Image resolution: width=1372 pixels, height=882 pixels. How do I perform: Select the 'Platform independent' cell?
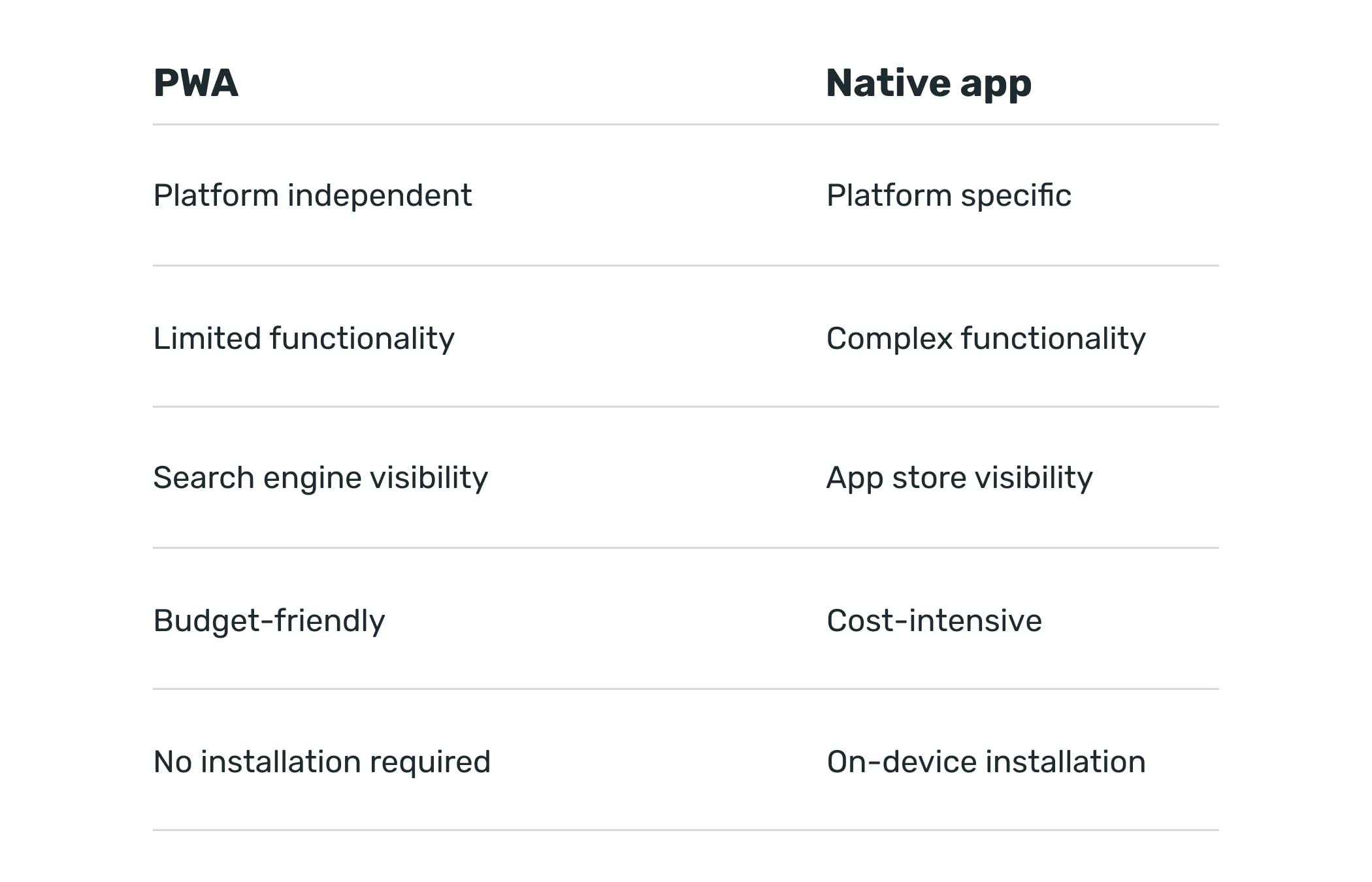(312, 195)
